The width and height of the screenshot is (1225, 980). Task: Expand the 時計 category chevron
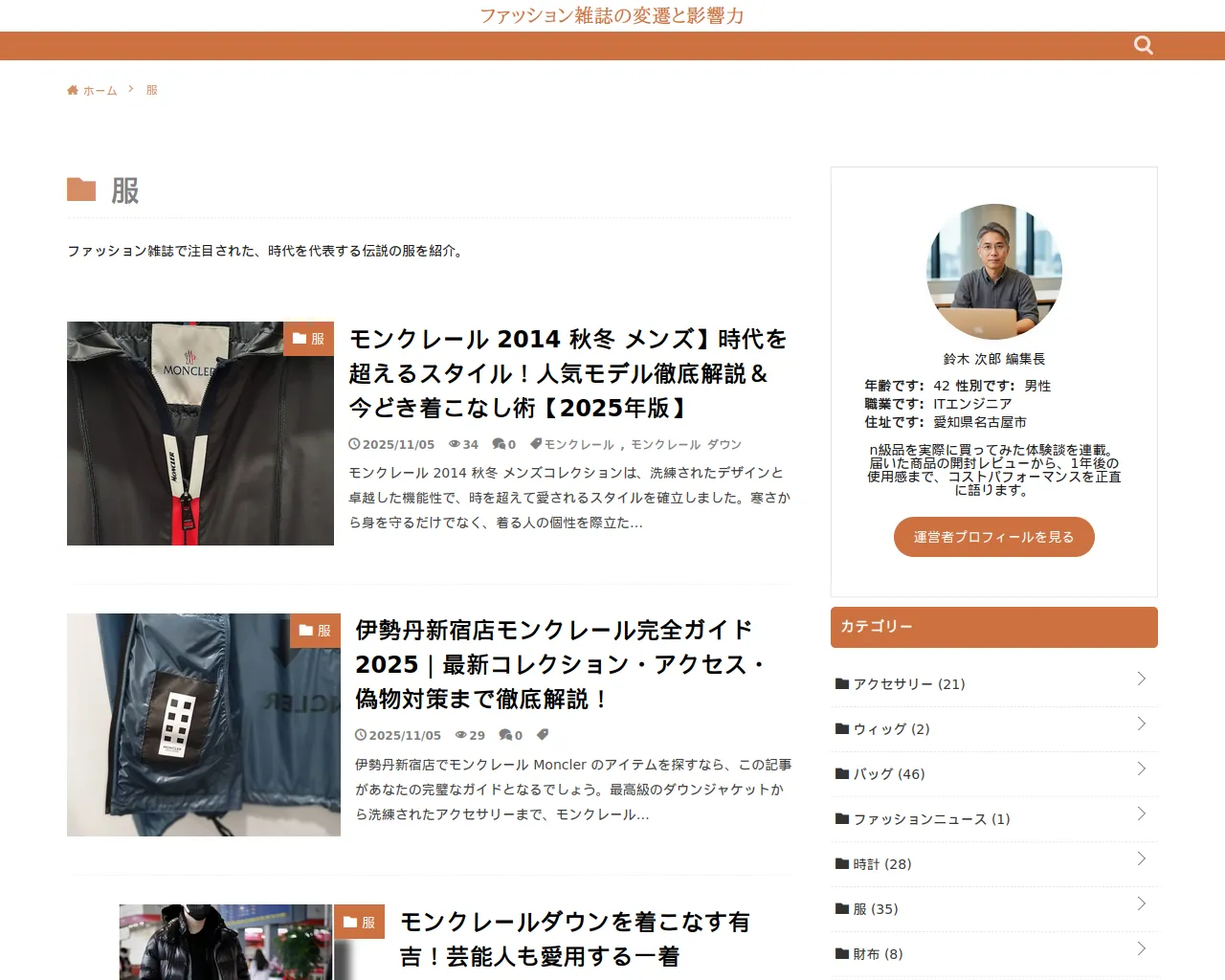pos(1141,858)
